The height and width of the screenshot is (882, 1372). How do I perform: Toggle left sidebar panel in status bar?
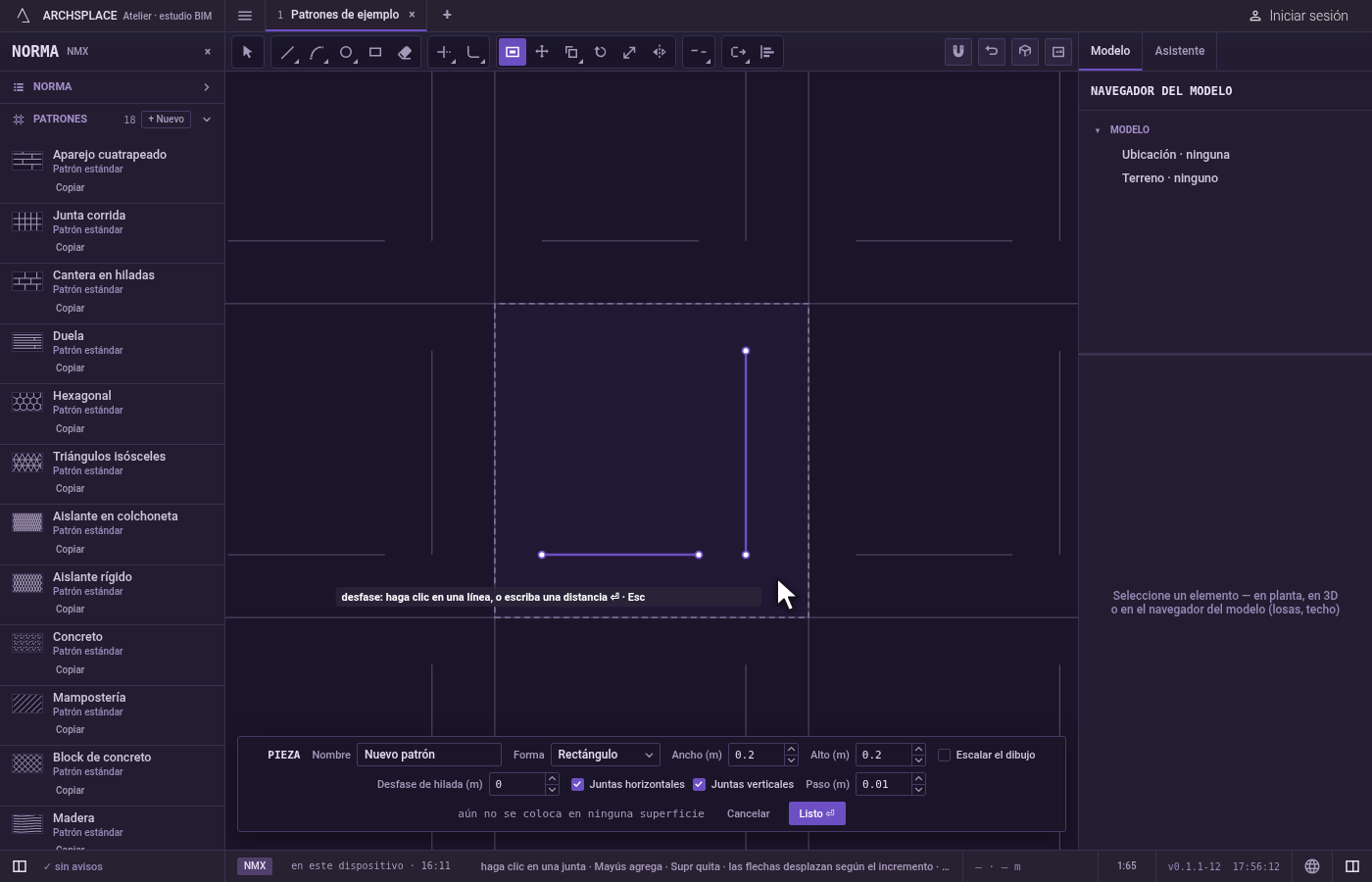pyautogui.click(x=20, y=866)
